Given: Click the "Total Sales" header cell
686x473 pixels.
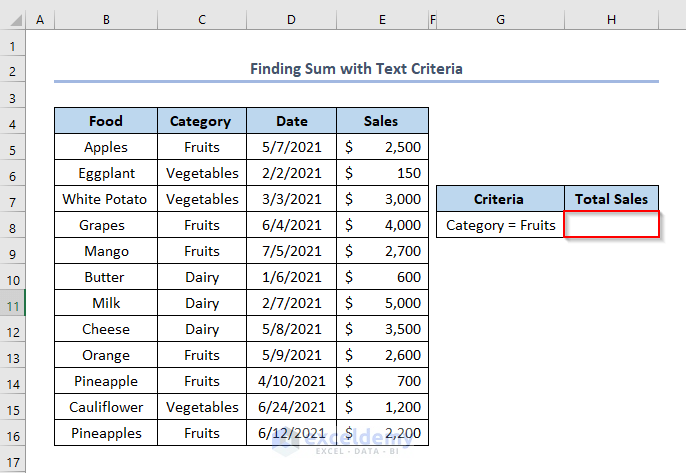Looking at the screenshot, I should (612, 199).
